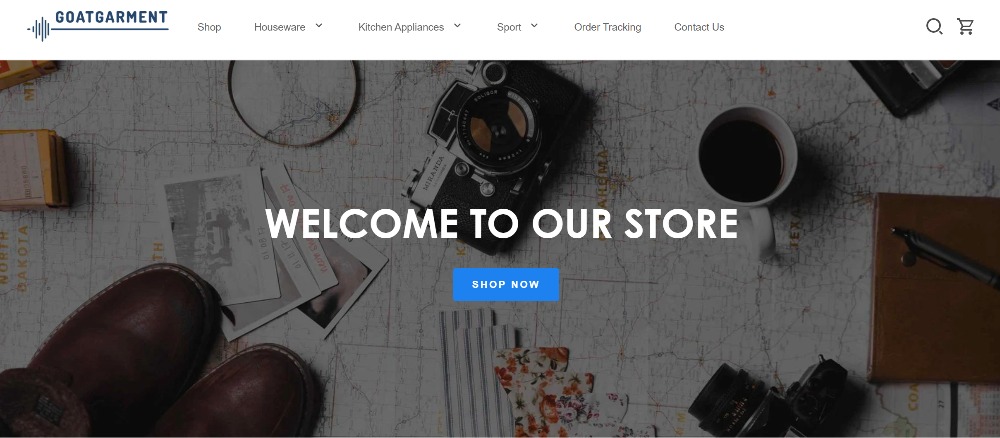Open the search magnifier icon

(934, 27)
